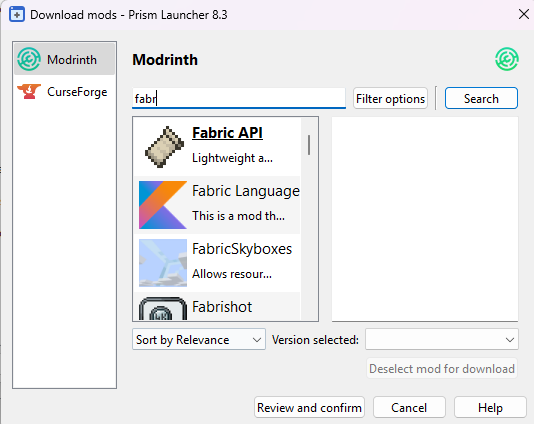Close the Download mods dialog
Image resolution: width=534 pixels, height=424 pixels.
tap(523, 14)
